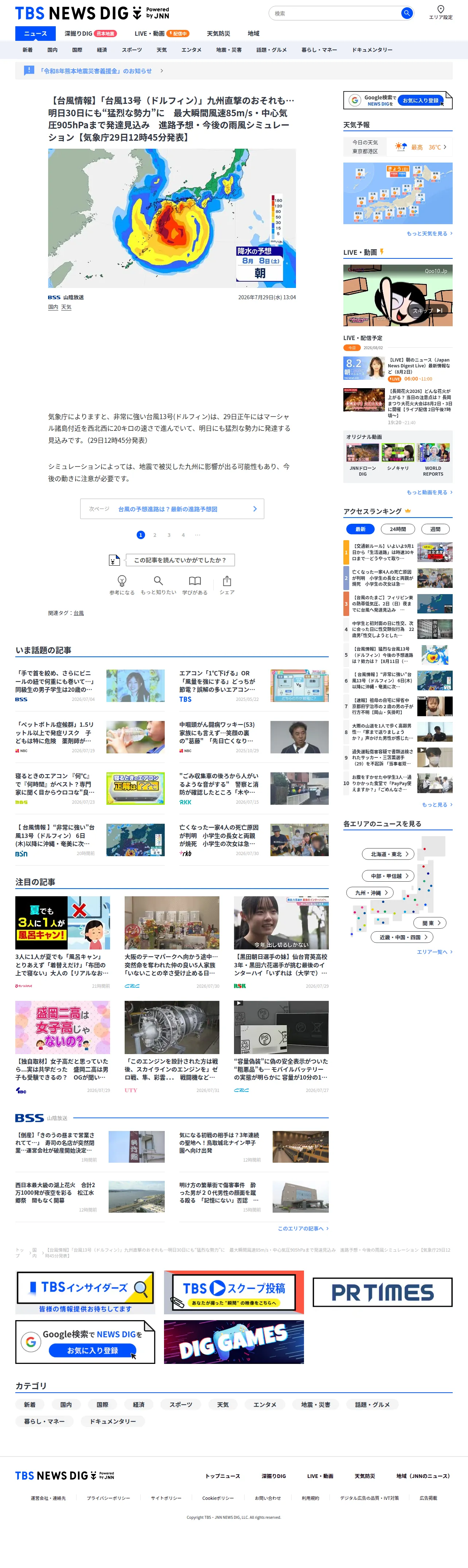Open the PR TIMES banner
Image resolution: width=468 pixels, height=1568 pixels.
(x=383, y=1292)
